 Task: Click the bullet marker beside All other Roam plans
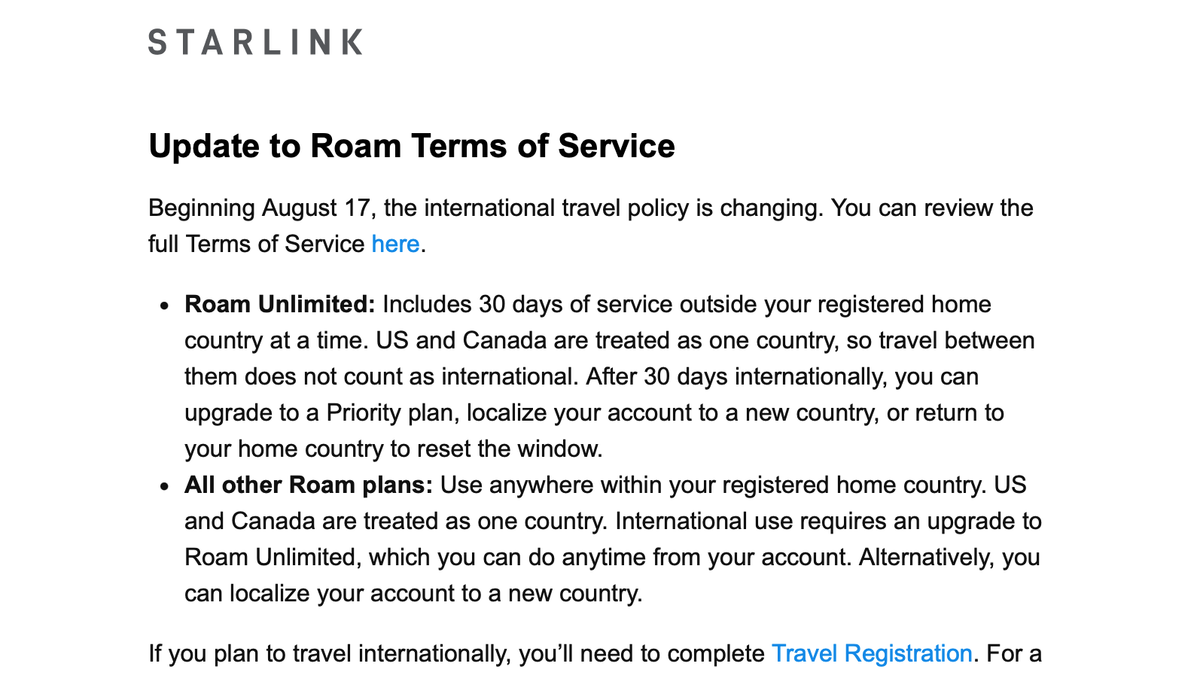[164, 487]
